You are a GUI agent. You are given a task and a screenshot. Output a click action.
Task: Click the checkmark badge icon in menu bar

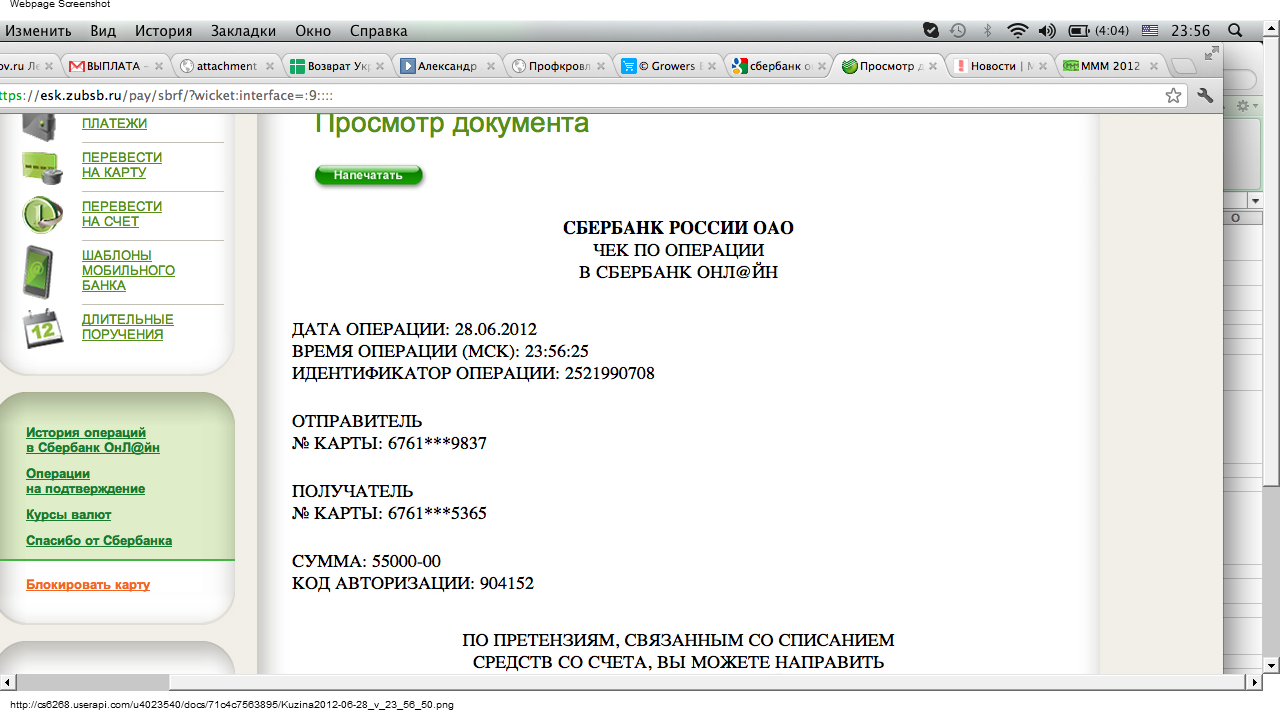(930, 31)
